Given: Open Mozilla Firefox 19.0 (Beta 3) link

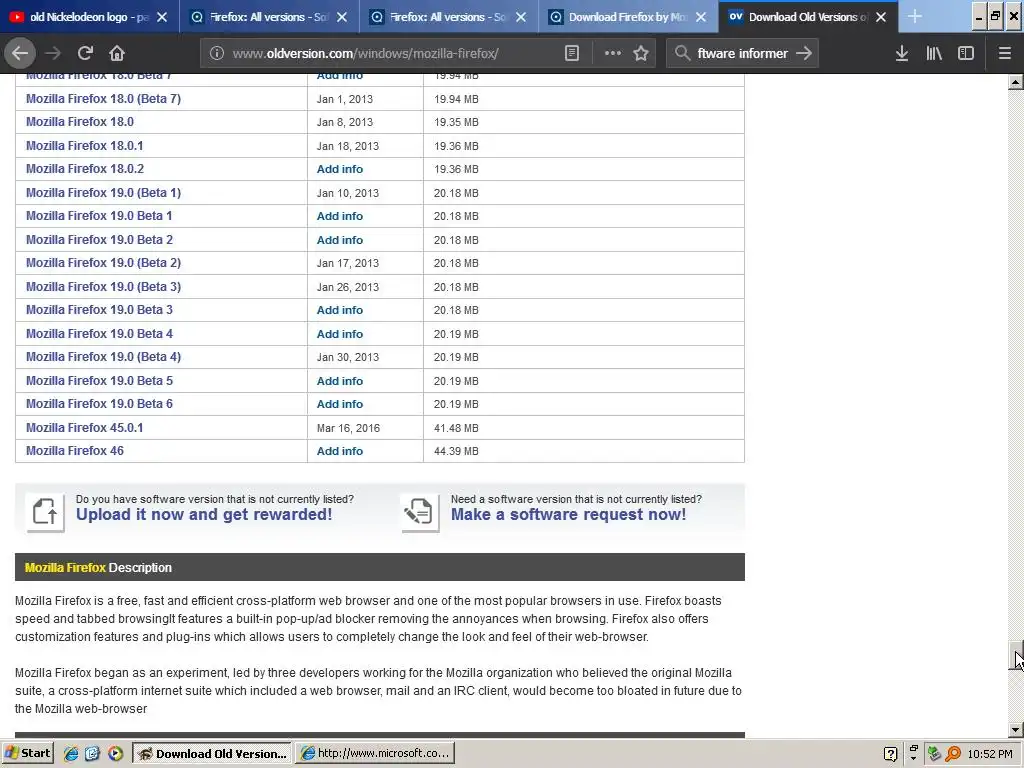Looking at the screenshot, I should 103,287.
